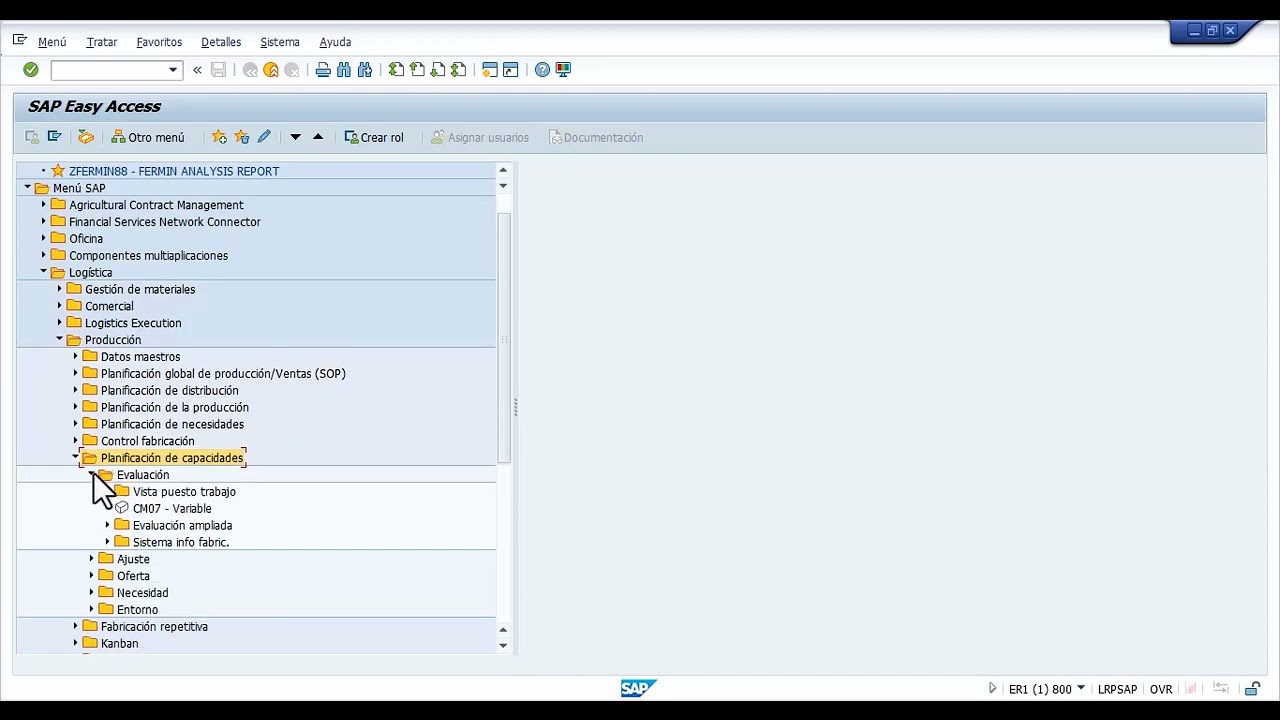Open the Favoritos menu
The height and width of the screenshot is (720, 1280).
159,42
